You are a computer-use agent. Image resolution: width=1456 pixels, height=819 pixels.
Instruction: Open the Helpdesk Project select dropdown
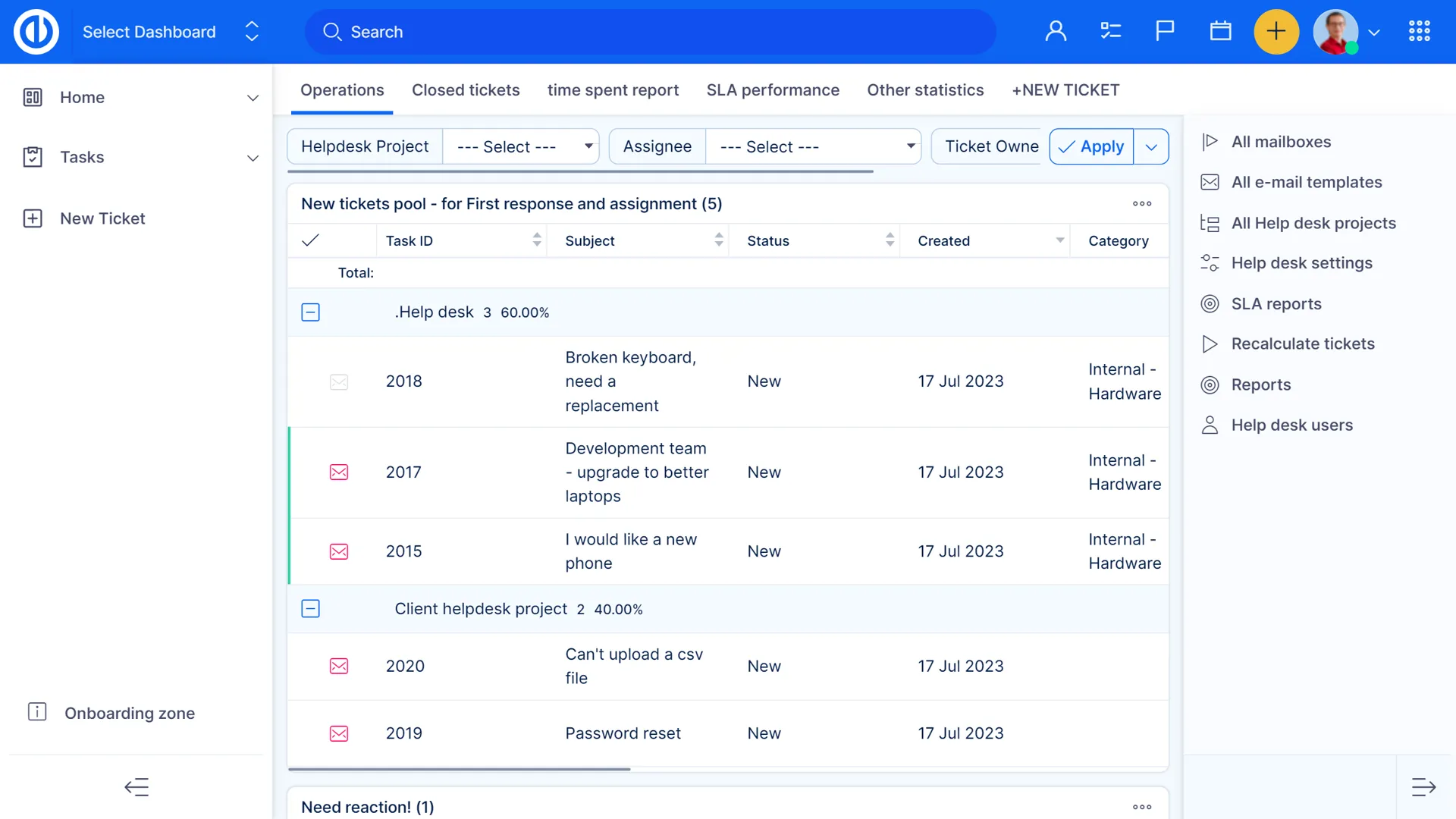(x=521, y=147)
